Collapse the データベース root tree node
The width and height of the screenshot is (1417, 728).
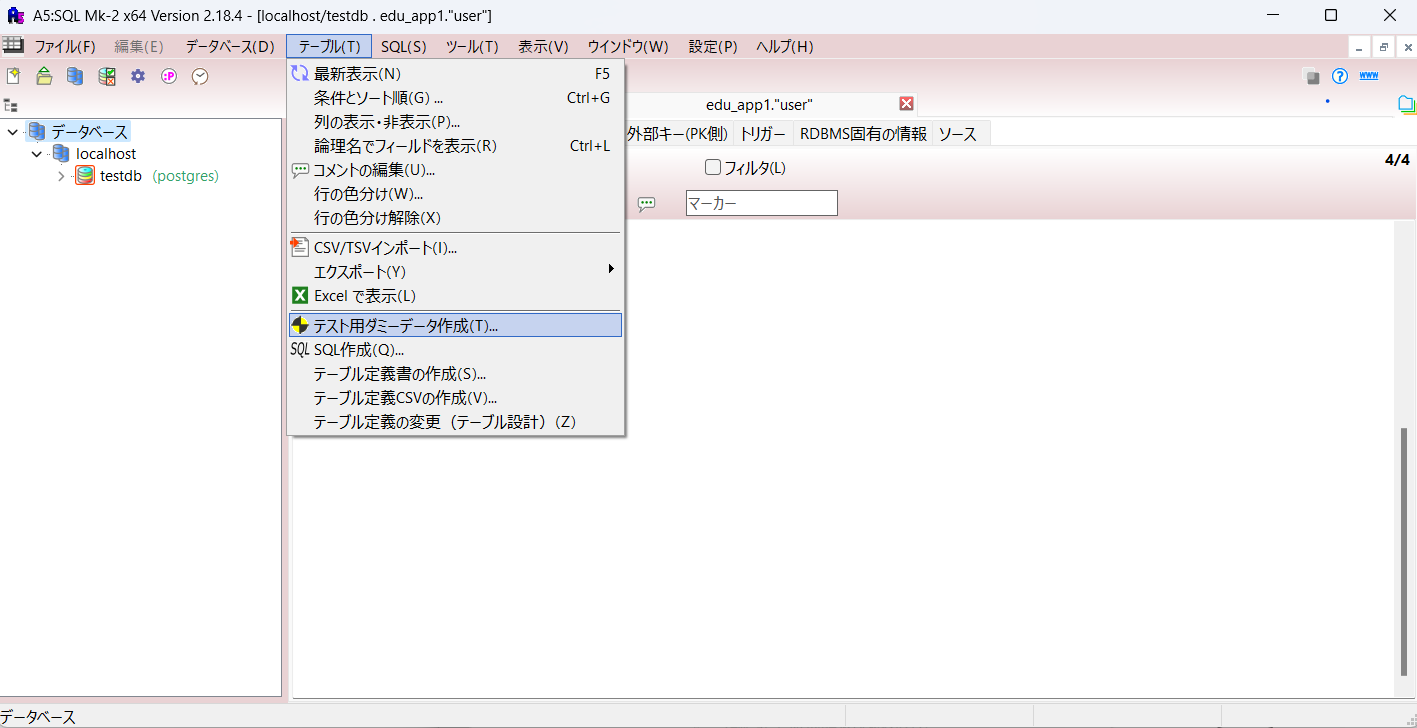pos(13,132)
